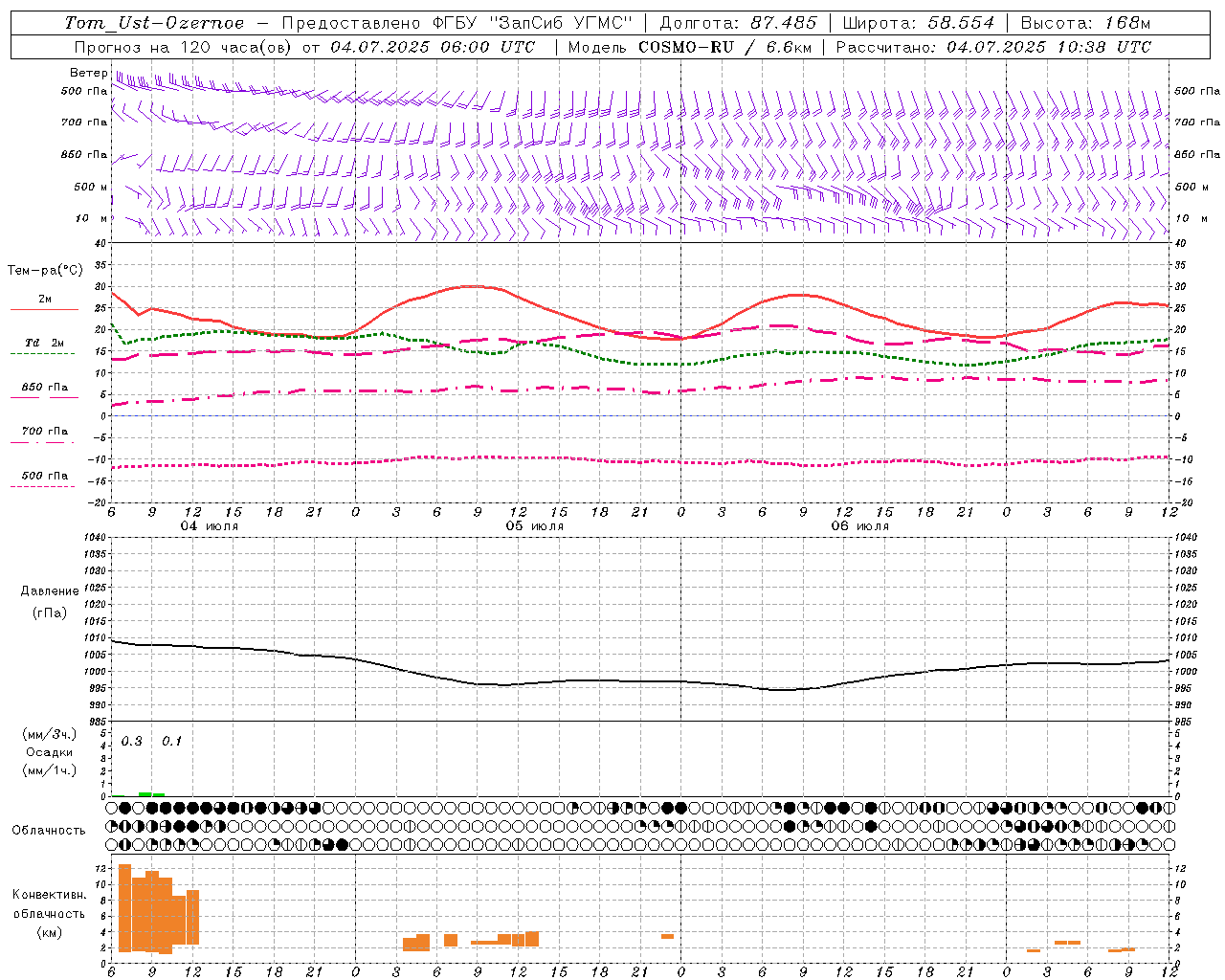1225x980 pixels.
Task: Click the Осадки precipitation label
Action: [x=49, y=752]
